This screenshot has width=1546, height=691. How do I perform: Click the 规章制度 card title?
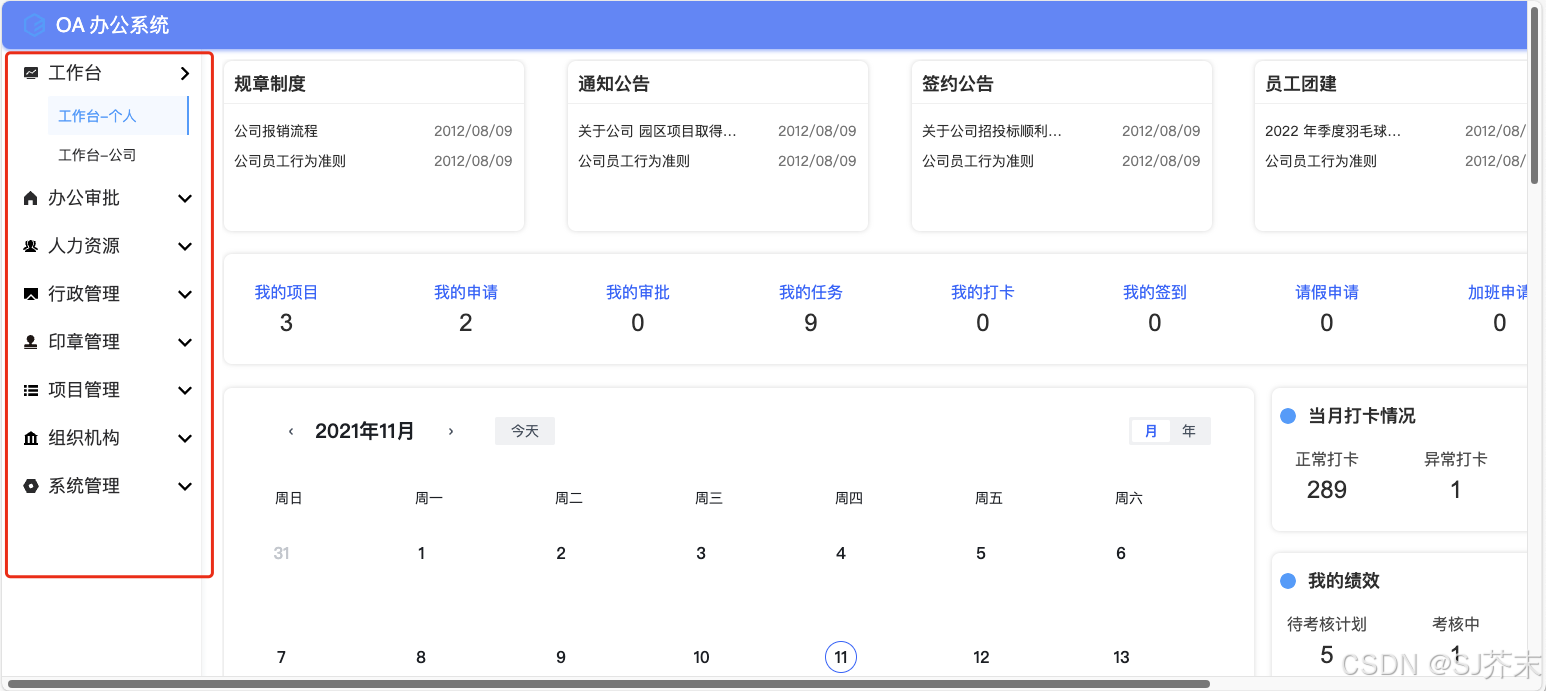(270, 84)
